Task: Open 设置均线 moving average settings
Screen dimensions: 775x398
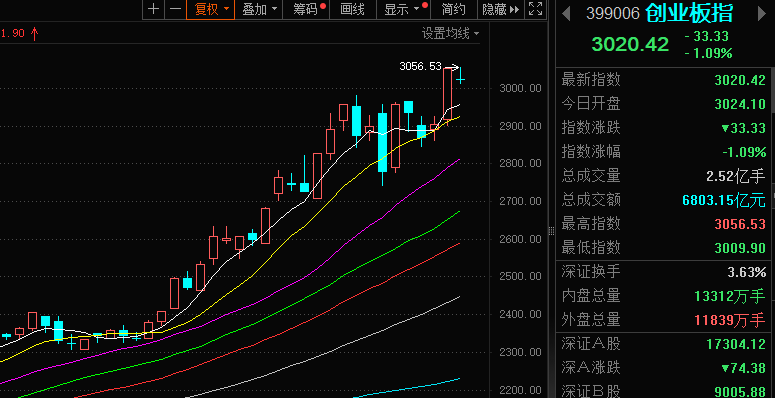Action: point(450,34)
